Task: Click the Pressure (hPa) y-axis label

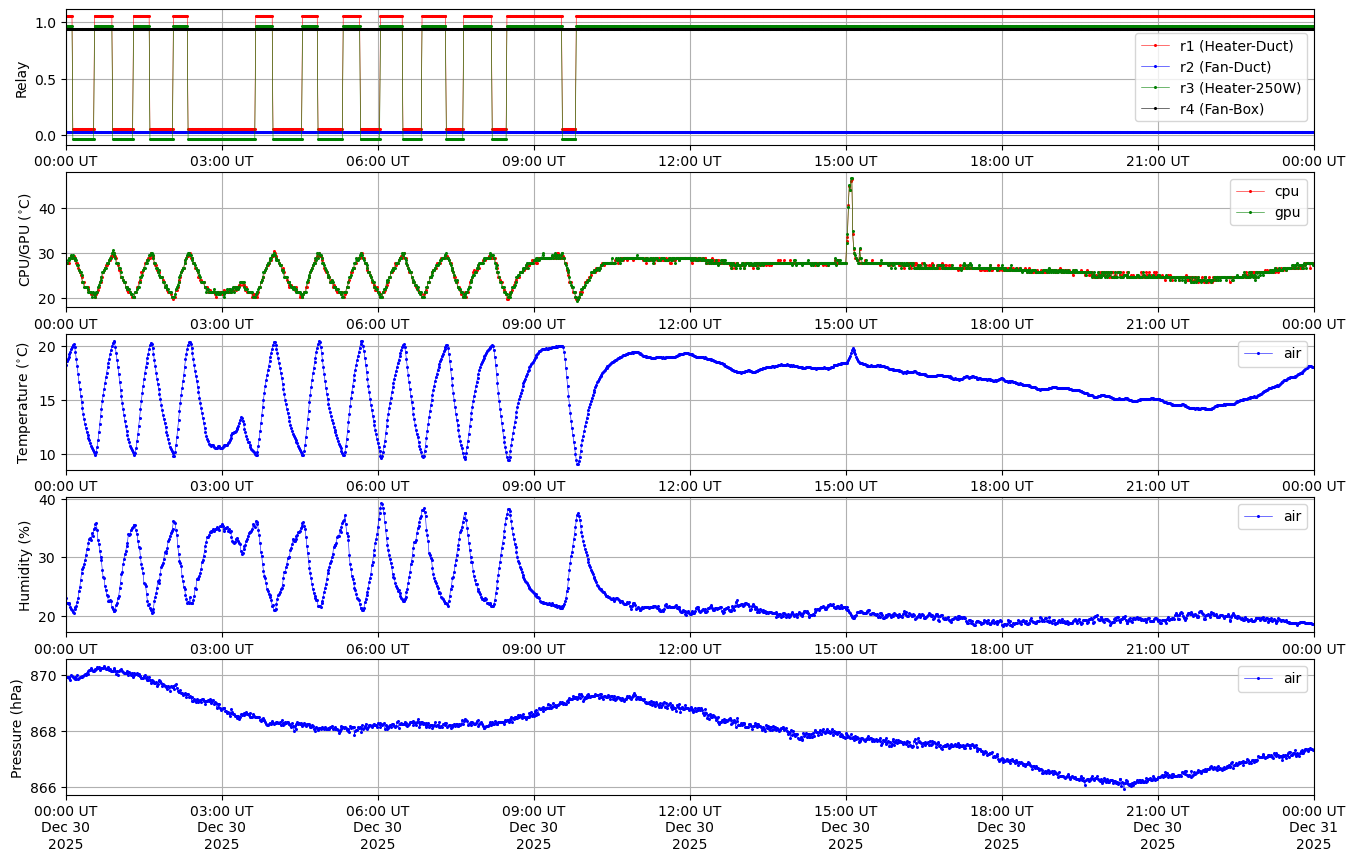Action: 17,726
